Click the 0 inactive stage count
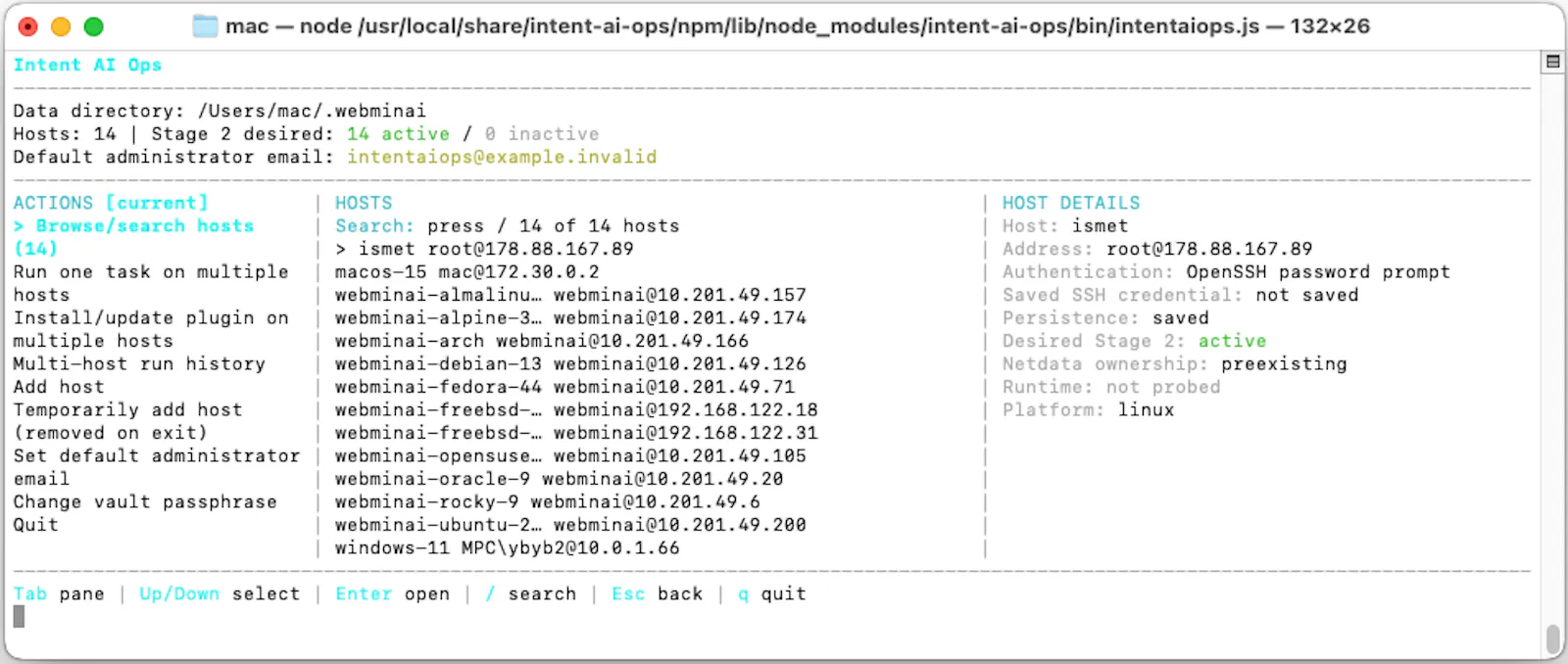Screen dimensions: 1568x664 coord(542,133)
